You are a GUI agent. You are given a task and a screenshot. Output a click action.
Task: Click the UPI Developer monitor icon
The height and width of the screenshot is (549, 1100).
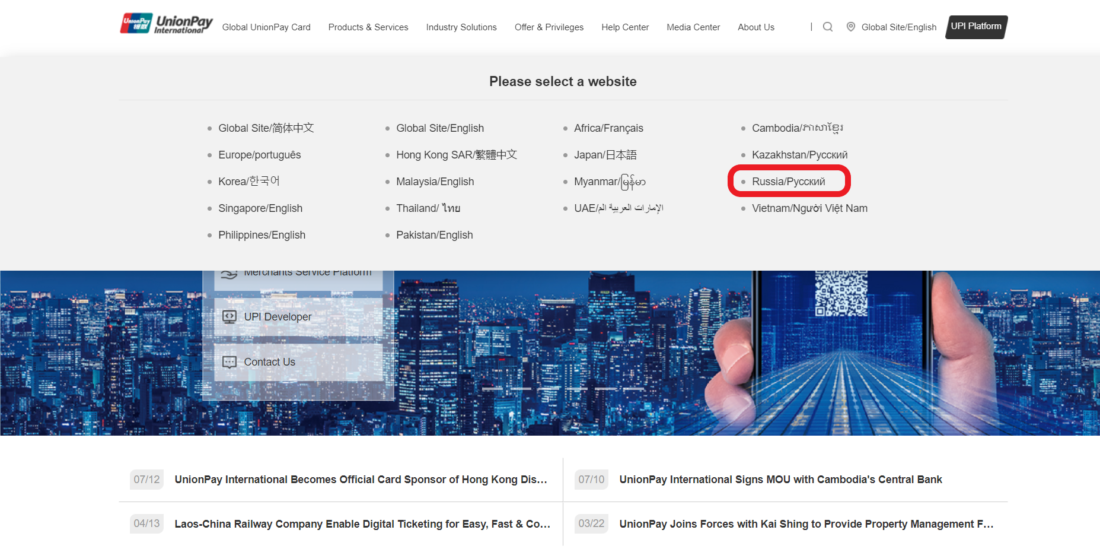(229, 317)
